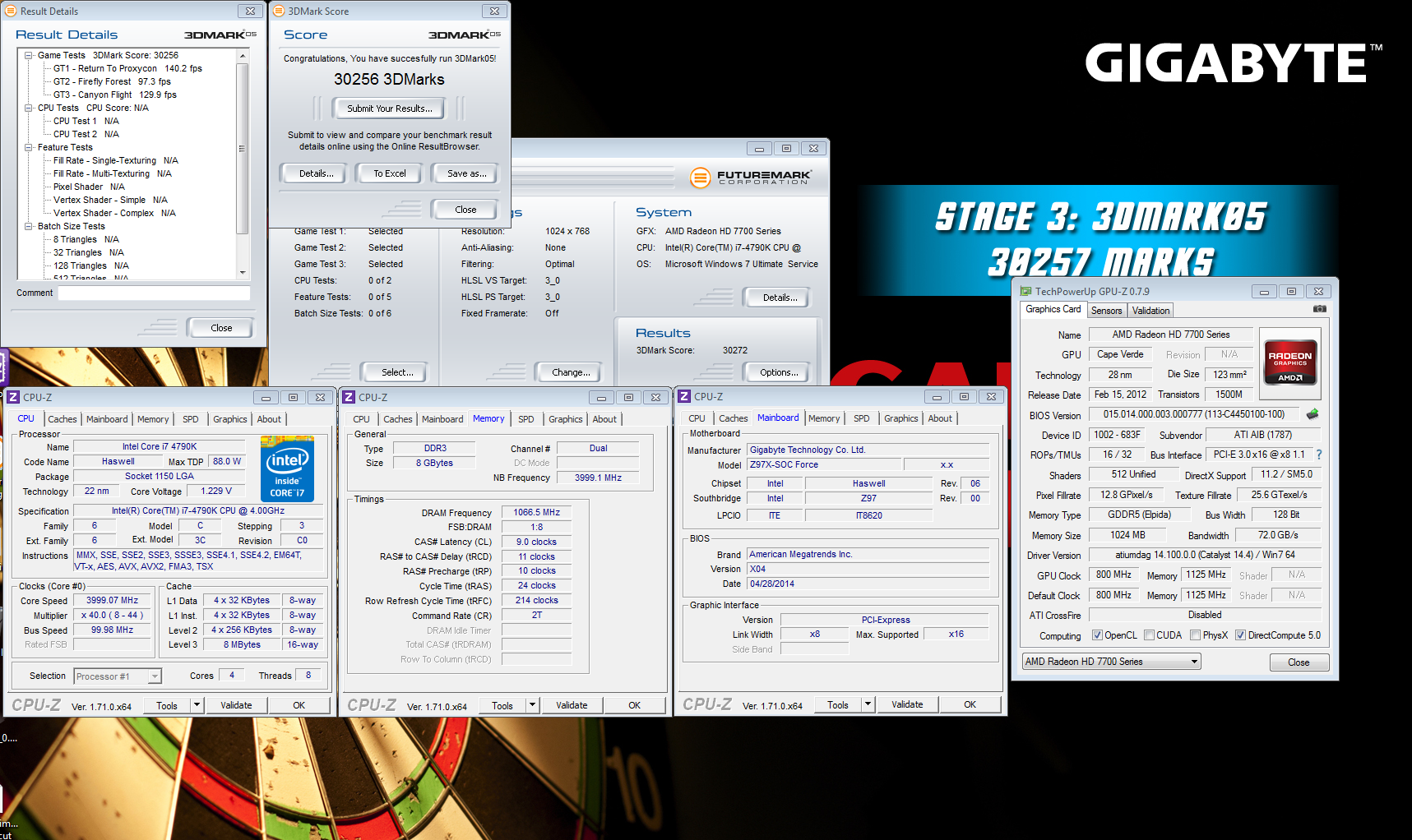Click OK in the CPU-Z Memory window
Viewport: 1412px width, 840px height.
pos(634,705)
